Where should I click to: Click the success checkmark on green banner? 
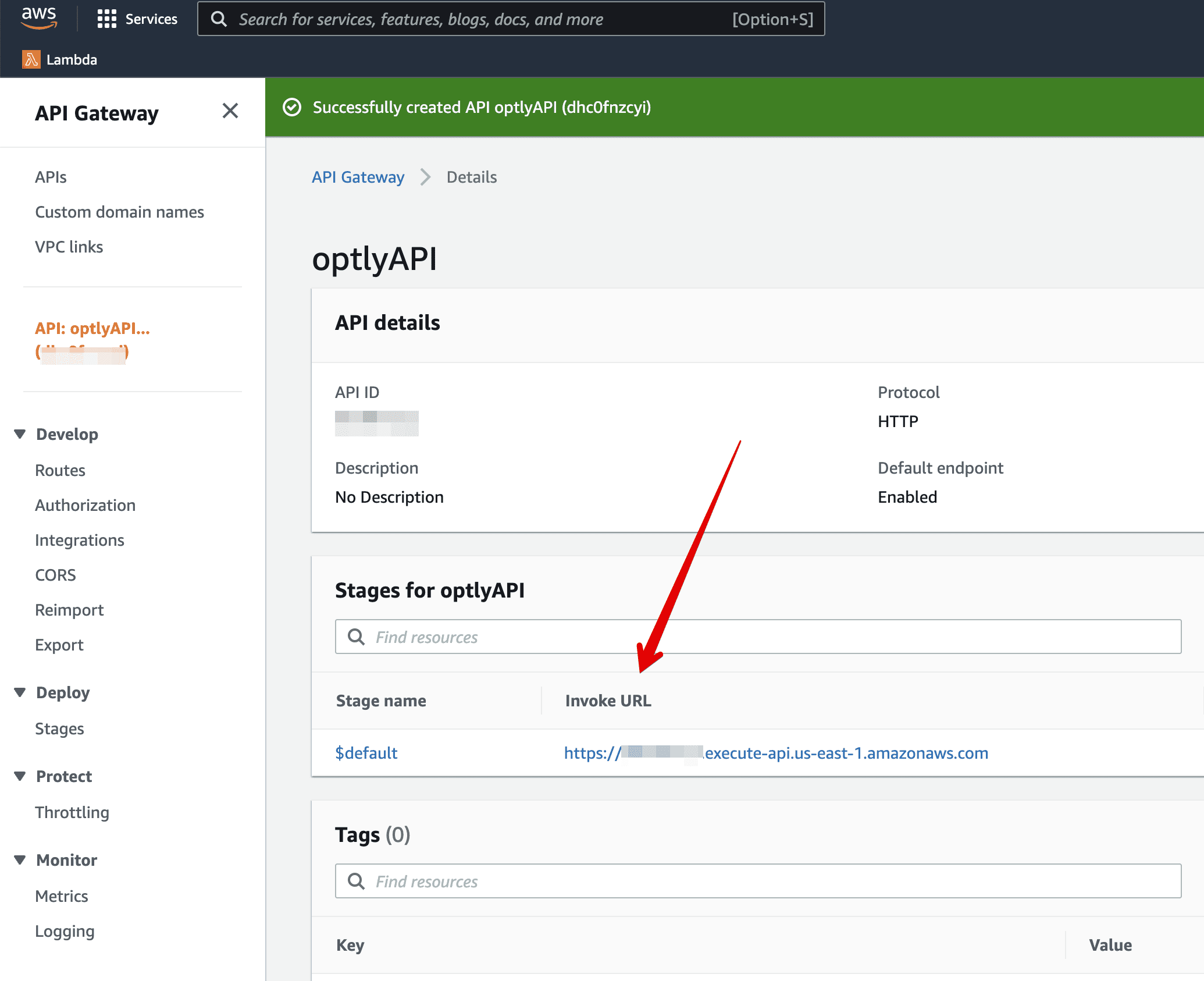click(x=292, y=107)
